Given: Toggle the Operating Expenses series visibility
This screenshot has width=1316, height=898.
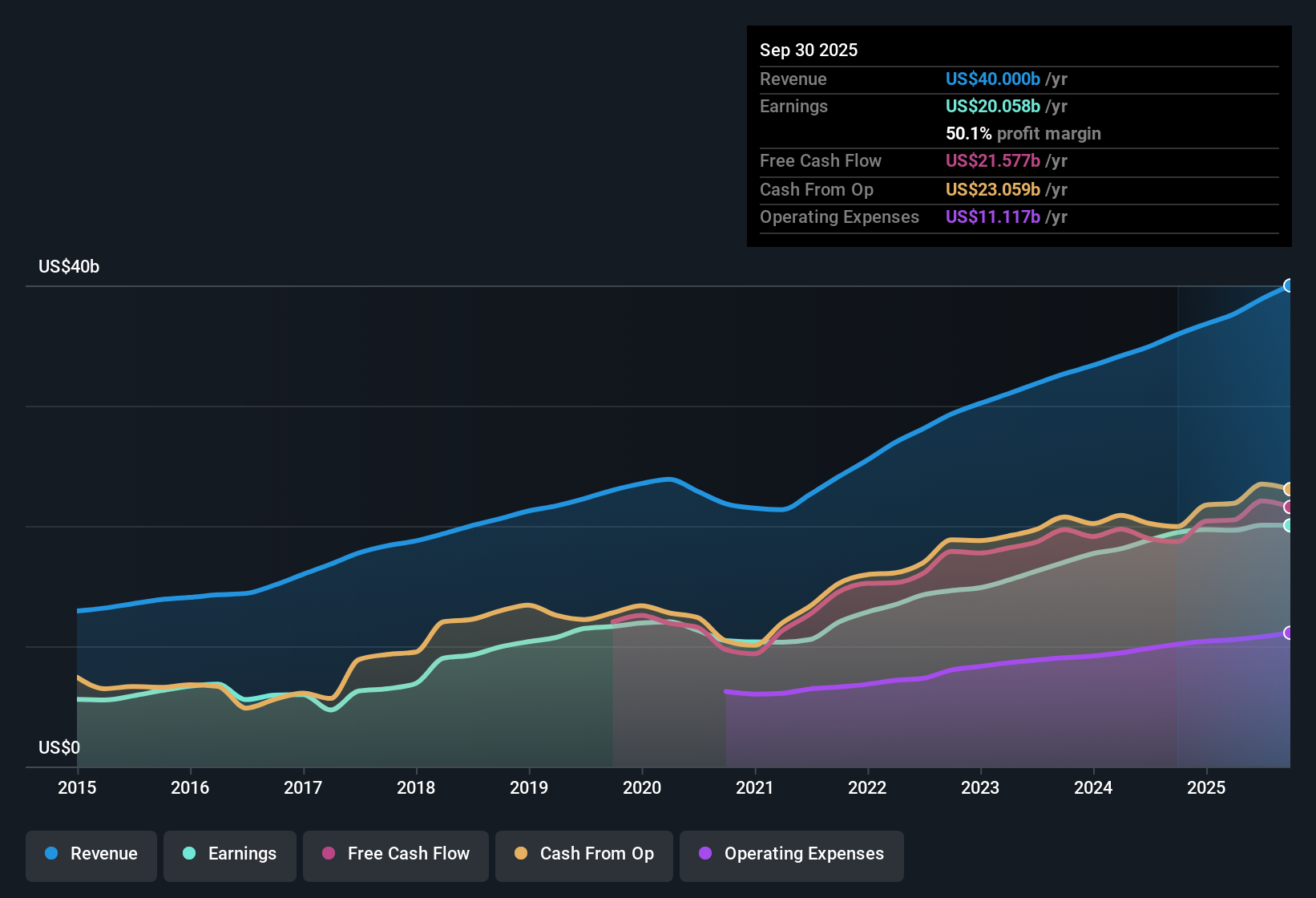Looking at the screenshot, I should [791, 854].
